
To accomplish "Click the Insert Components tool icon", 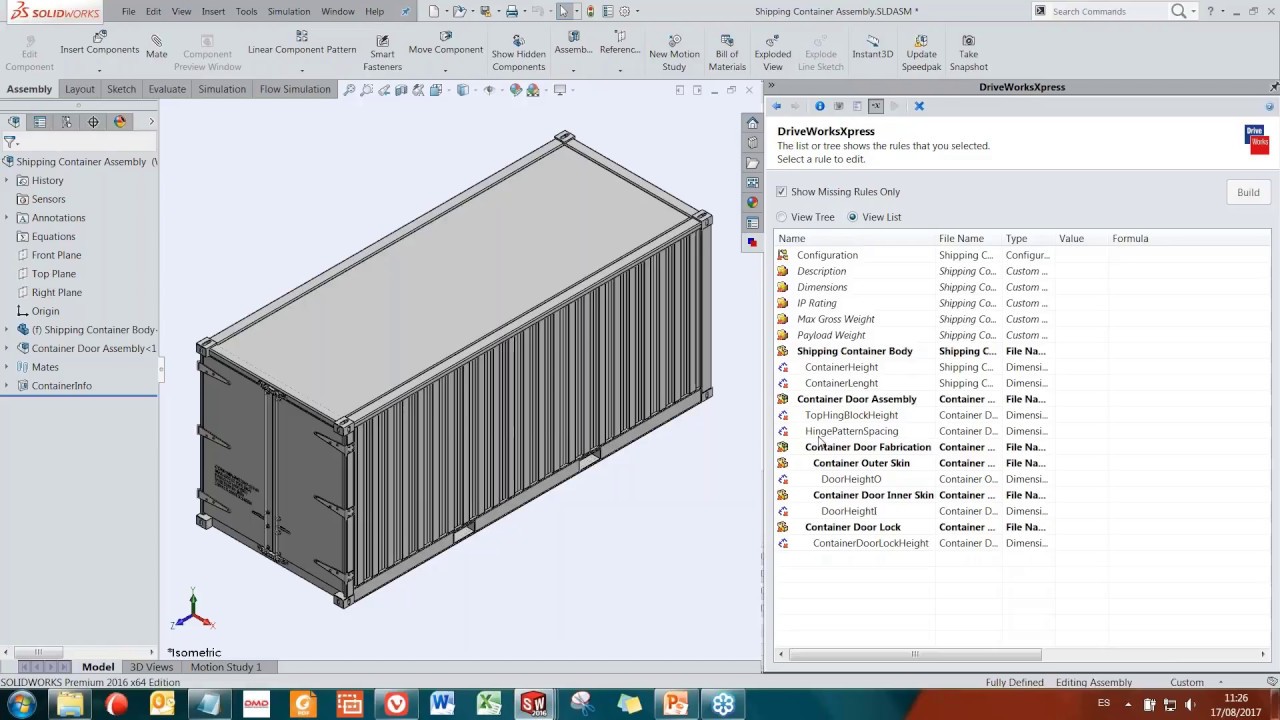I will coord(99,37).
